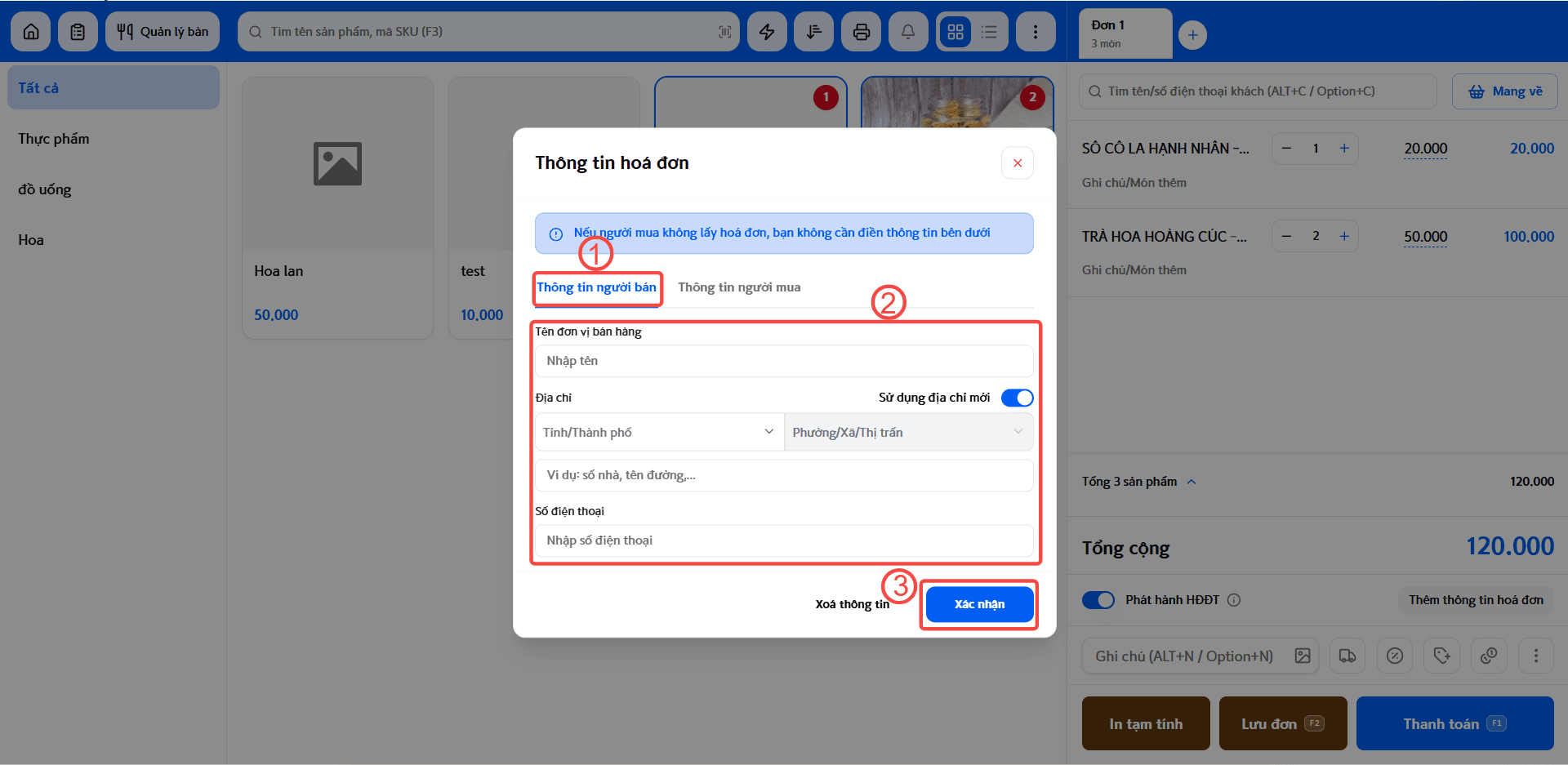
Task: Switch to list view of products
Action: (989, 32)
